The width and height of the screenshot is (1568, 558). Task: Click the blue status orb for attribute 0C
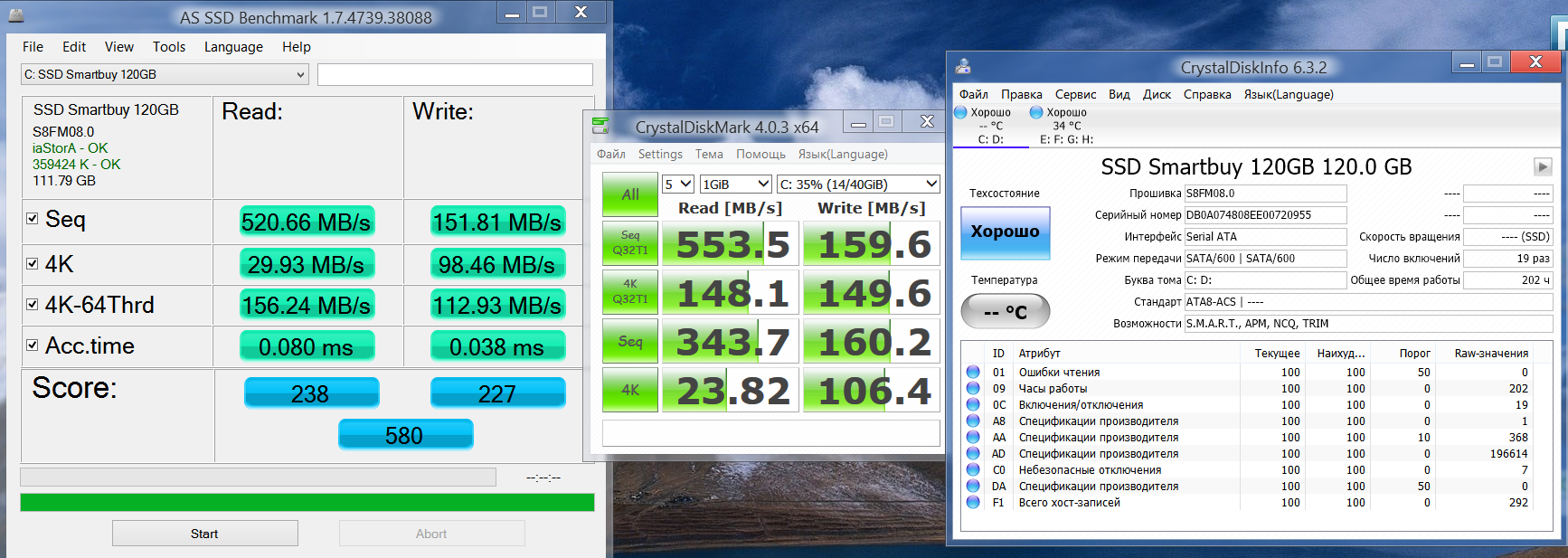pyautogui.click(x=973, y=404)
